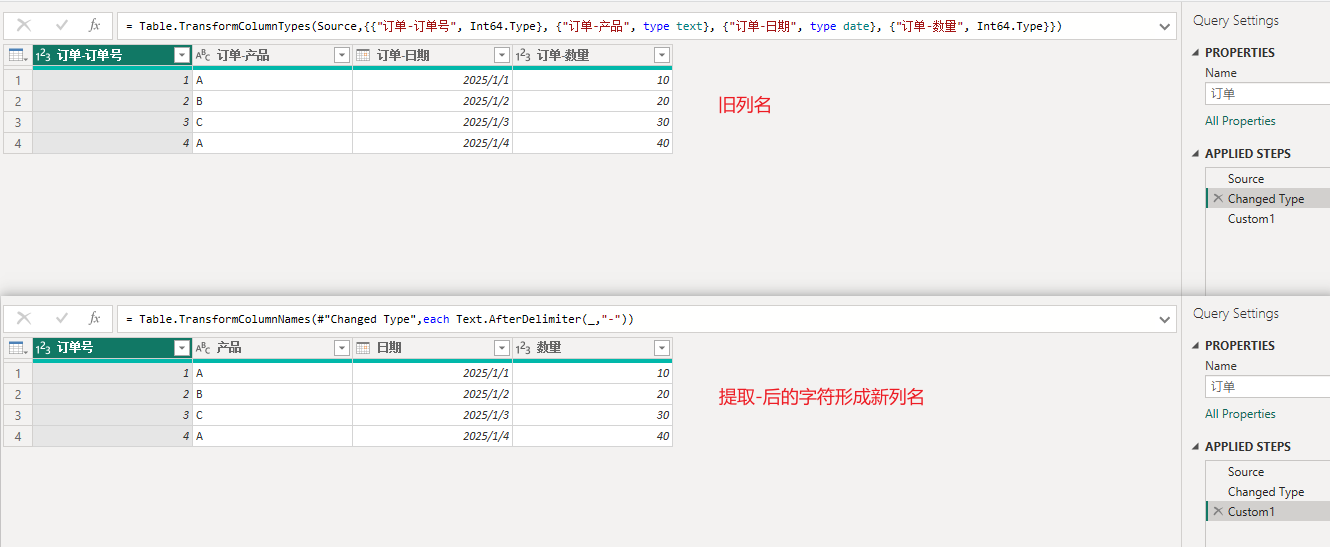The width and height of the screenshot is (1330, 547).
Task: Click the fx icon beside the TransformColumnNames formula
Action: click(x=95, y=319)
